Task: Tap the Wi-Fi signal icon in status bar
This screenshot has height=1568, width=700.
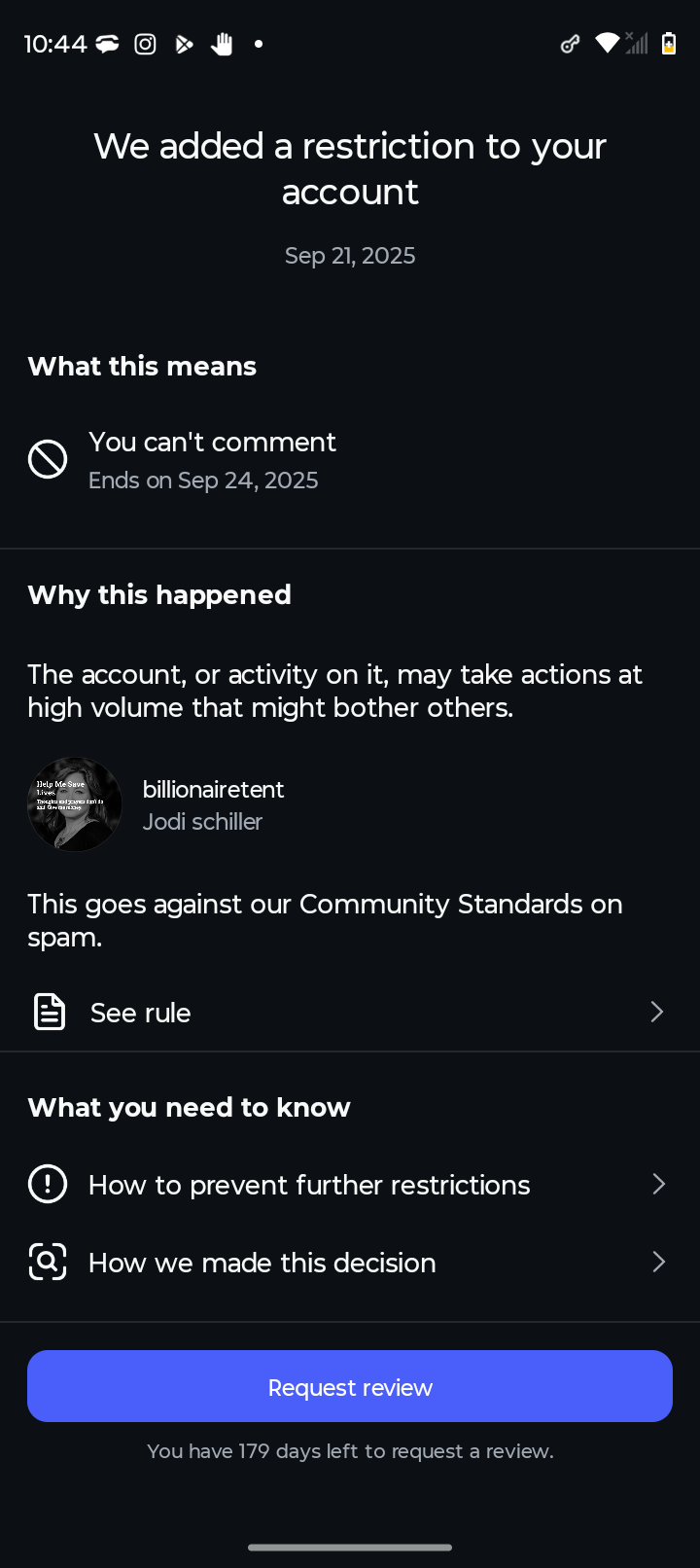Action: click(607, 43)
